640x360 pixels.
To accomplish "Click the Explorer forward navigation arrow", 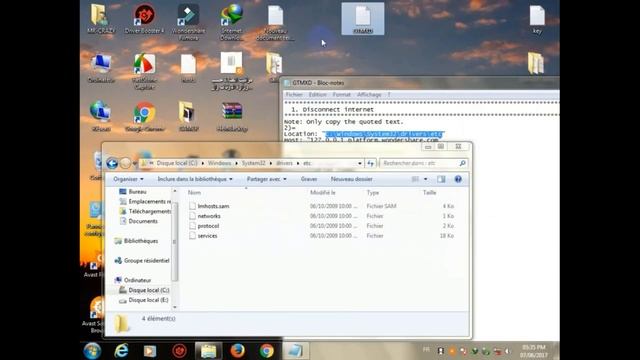I will coord(125,163).
